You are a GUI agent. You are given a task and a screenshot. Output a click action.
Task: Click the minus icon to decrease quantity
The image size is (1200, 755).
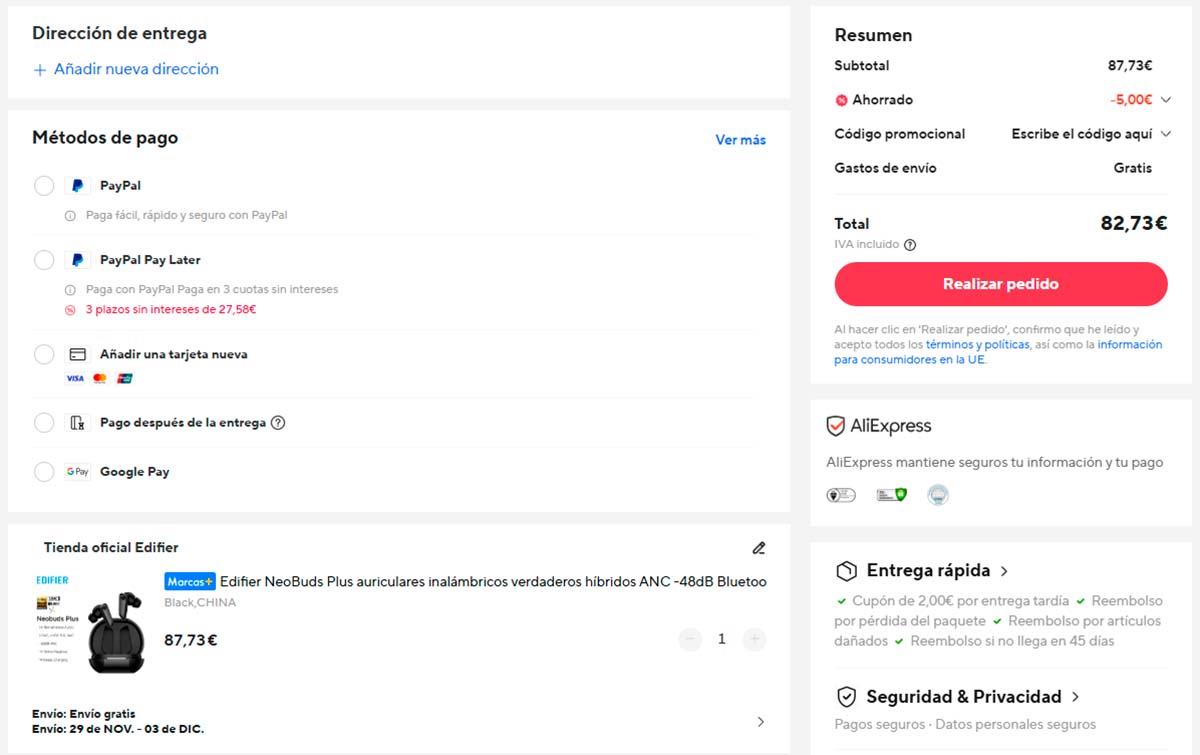[690, 639]
